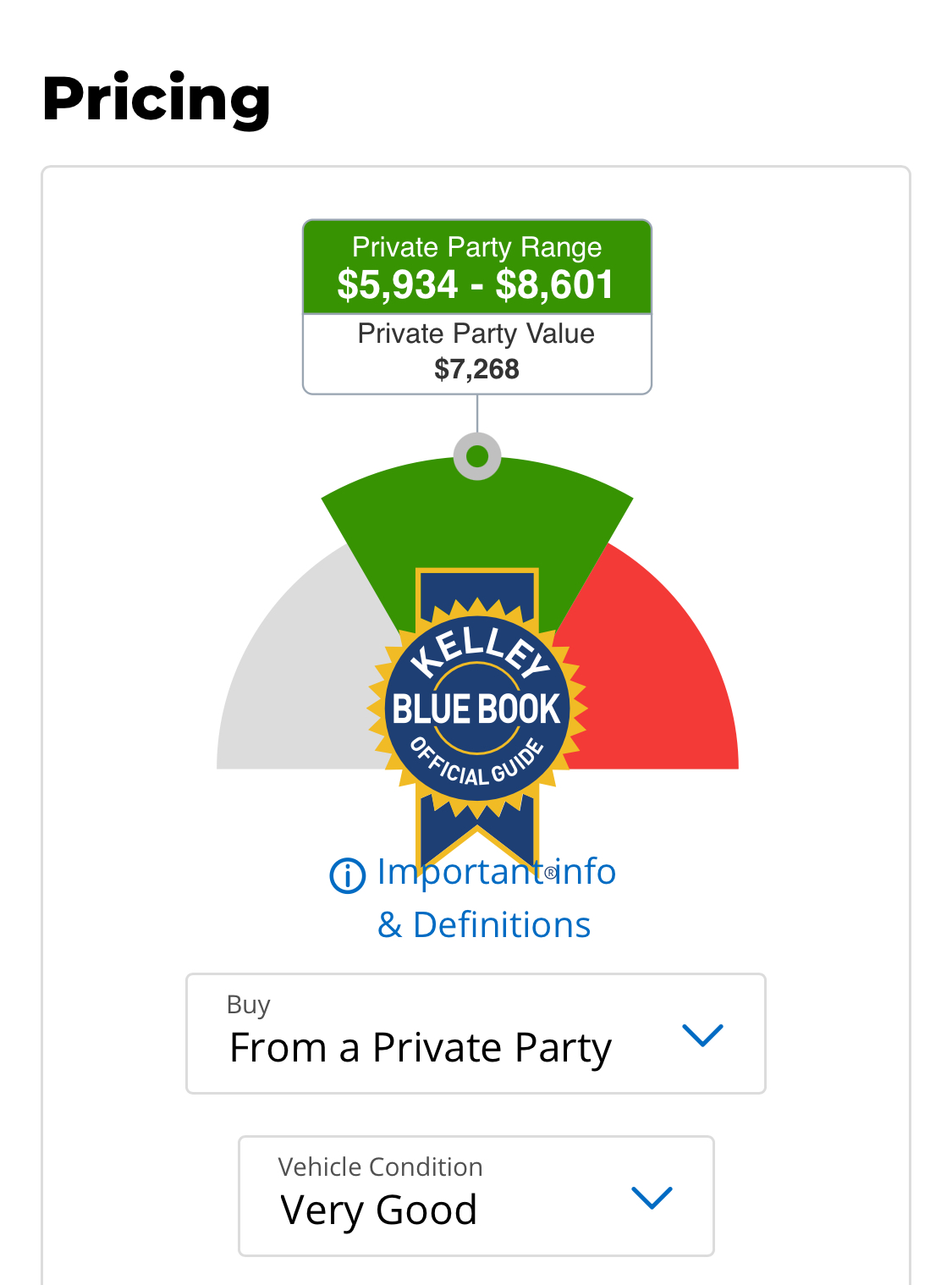Viewport: 952px width, 1285px height.
Task: Open the 'Important info & Definitions' link
Action: point(496,873)
